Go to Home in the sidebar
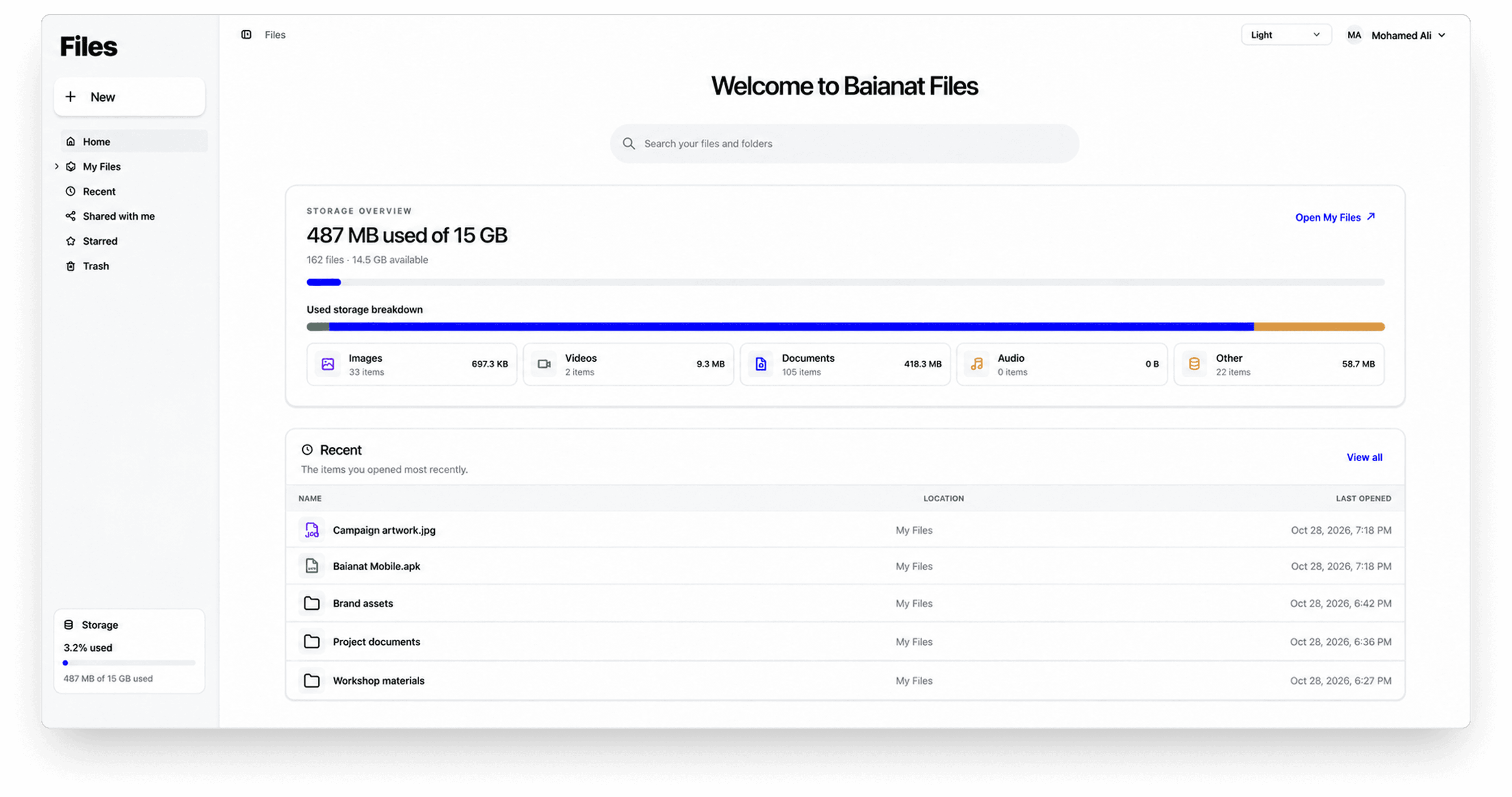Image resolution: width=1512 pixels, height=797 pixels. coord(134,141)
